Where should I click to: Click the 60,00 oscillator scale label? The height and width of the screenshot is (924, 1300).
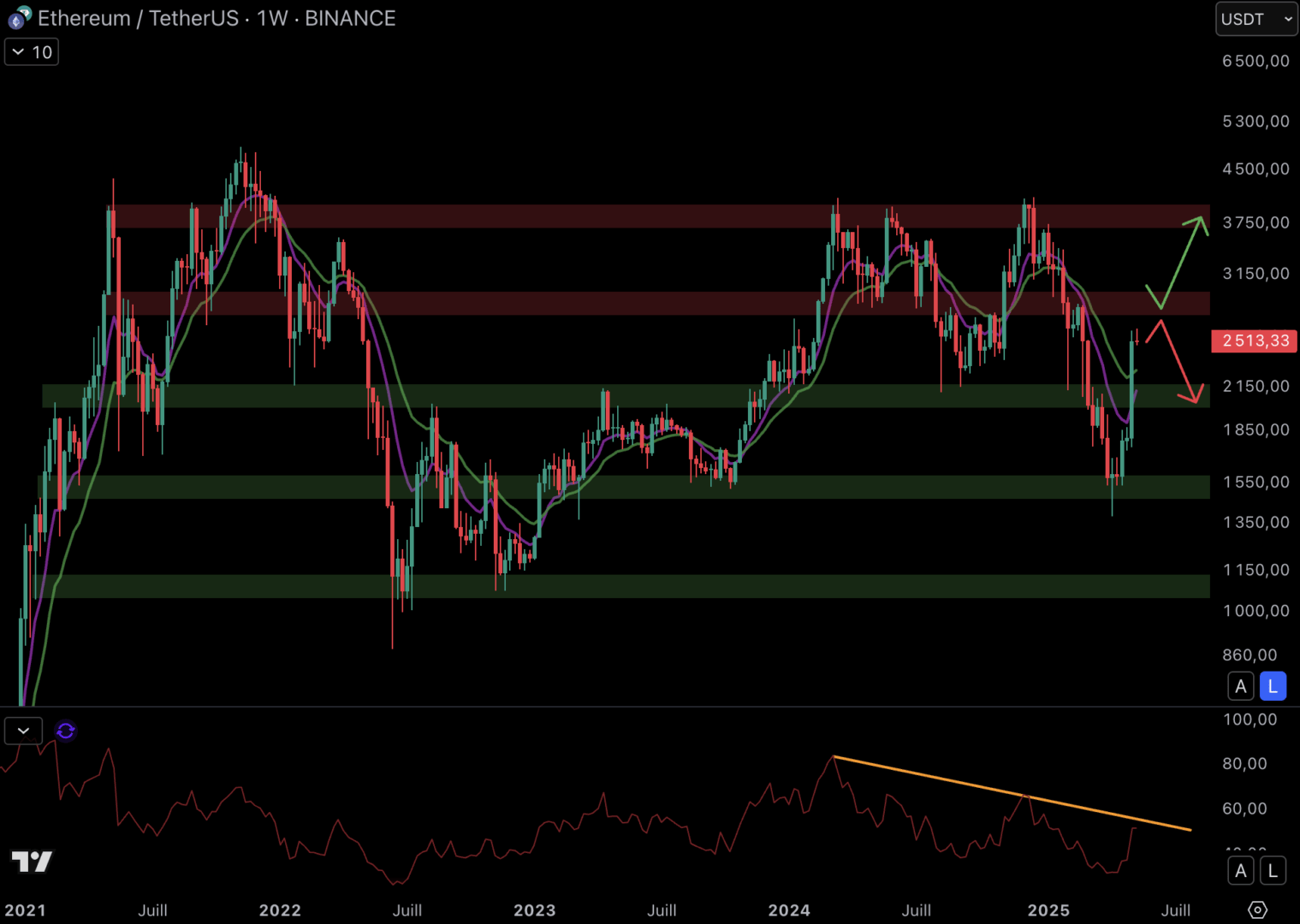(x=1244, y=808)
